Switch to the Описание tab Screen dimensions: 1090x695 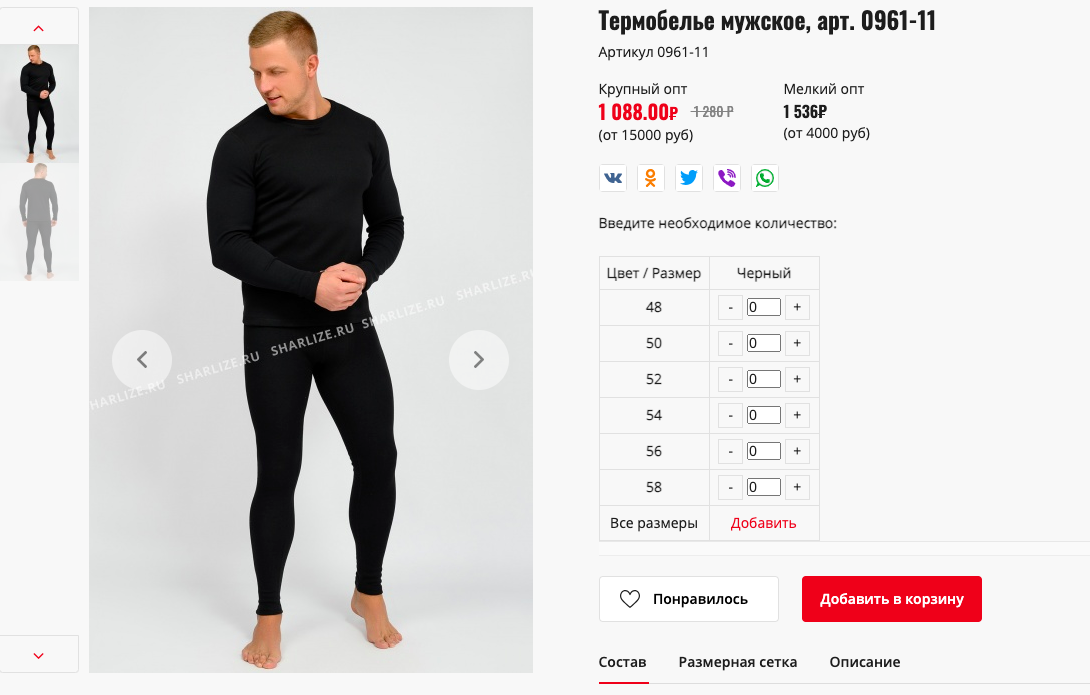pos(865,662)
